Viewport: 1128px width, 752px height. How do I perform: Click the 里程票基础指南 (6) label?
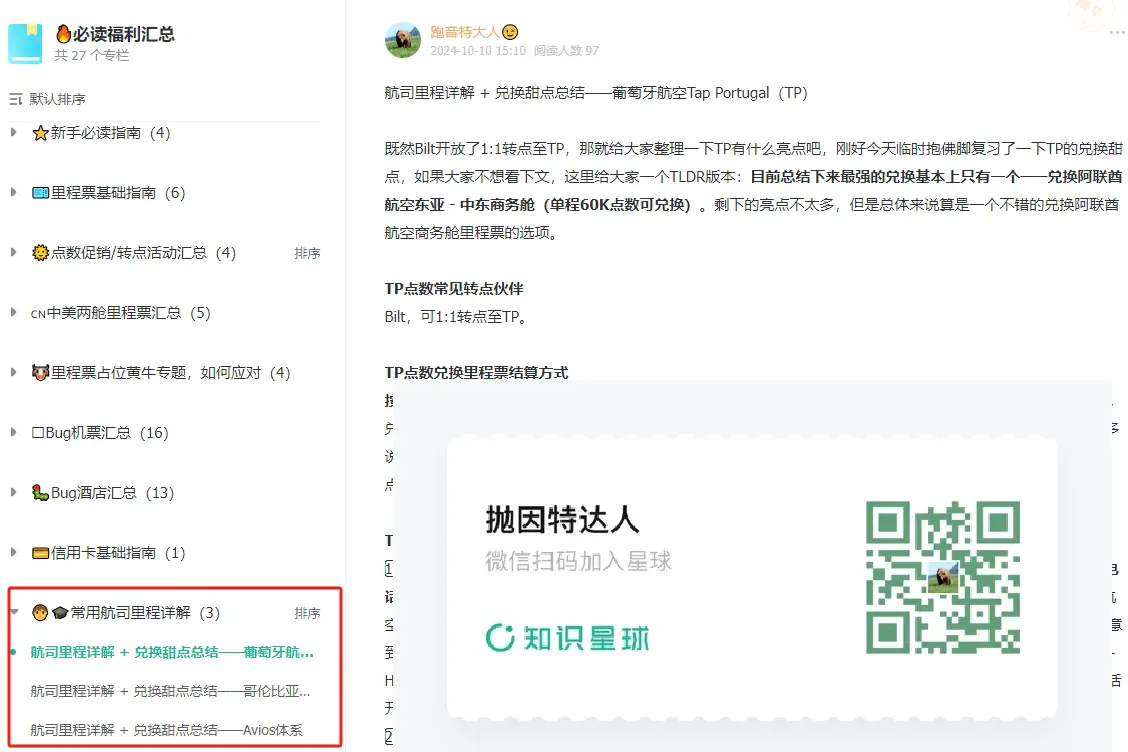(x=118, y=193)
